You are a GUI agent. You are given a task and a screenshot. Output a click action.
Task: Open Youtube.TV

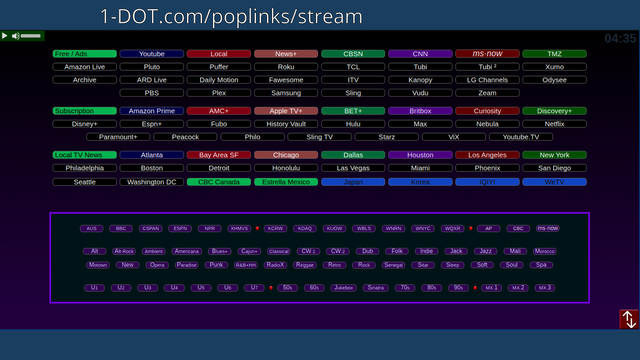pos(521,137)
